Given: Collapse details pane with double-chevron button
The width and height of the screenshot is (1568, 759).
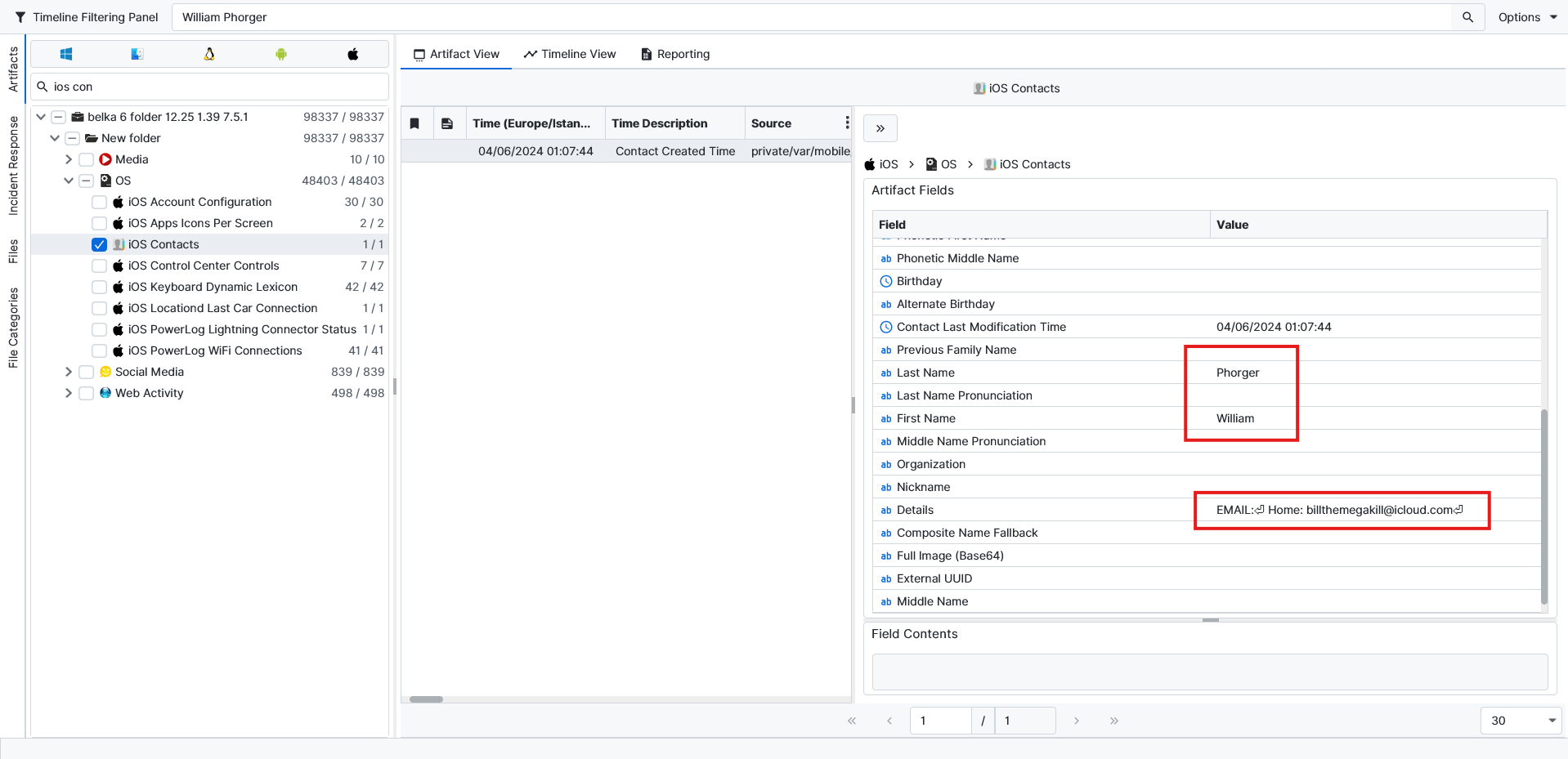Looking at the screenshot, I should 880,128.
